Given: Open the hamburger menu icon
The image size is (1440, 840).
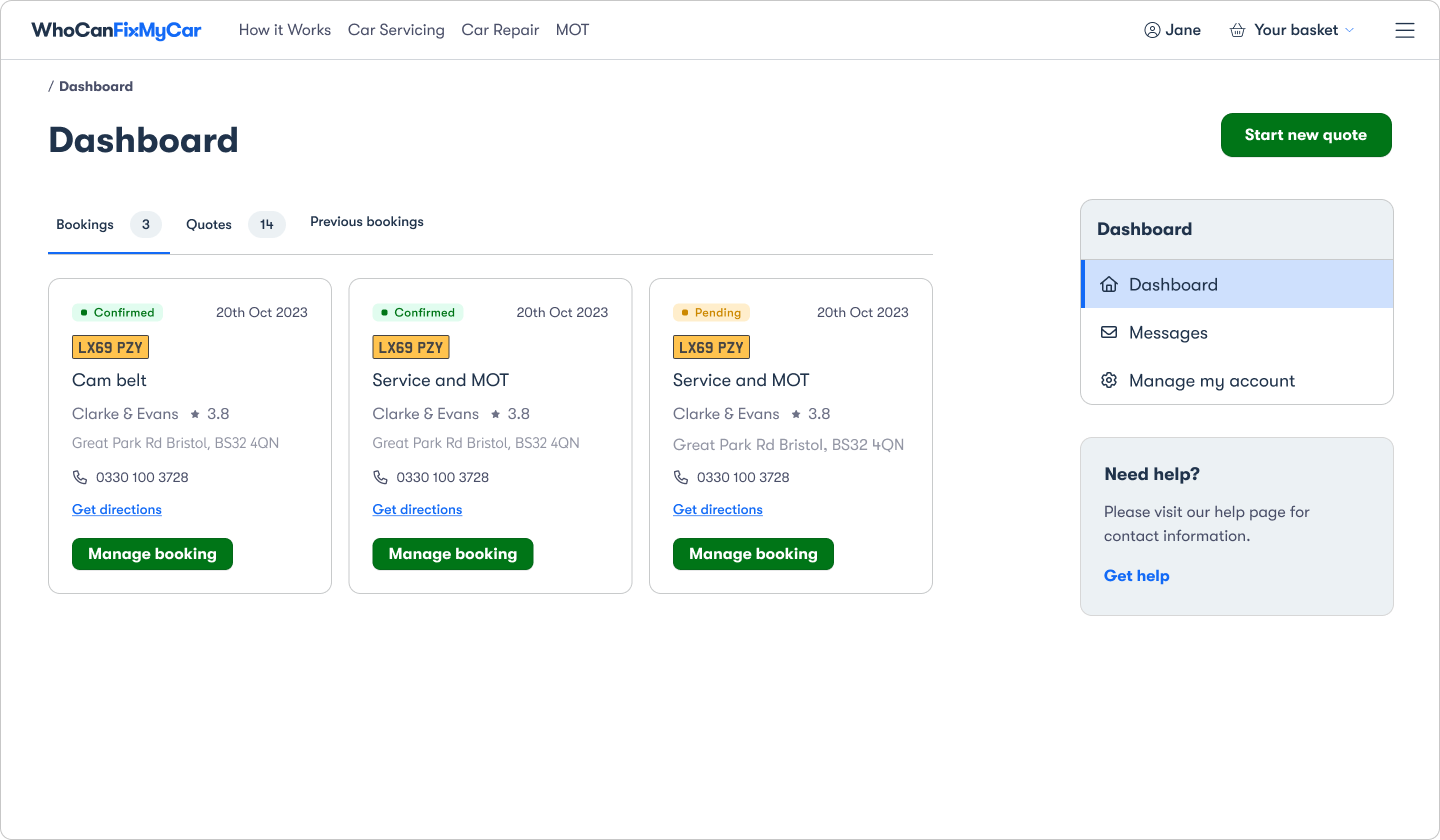Looking at the screenshot, I should (1405, 30).
